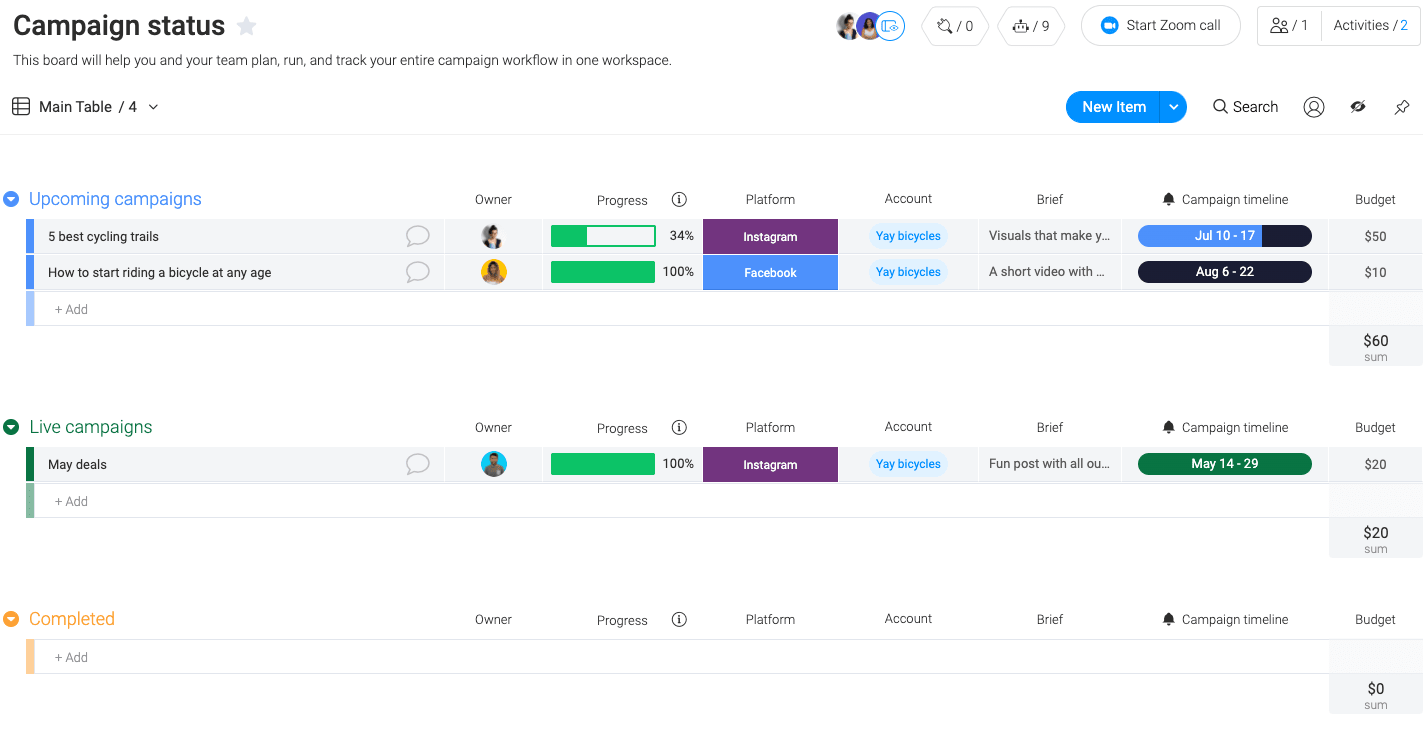Click the pin columns icon
The image size is (1423, 750).
click(x=1402, y=107)
